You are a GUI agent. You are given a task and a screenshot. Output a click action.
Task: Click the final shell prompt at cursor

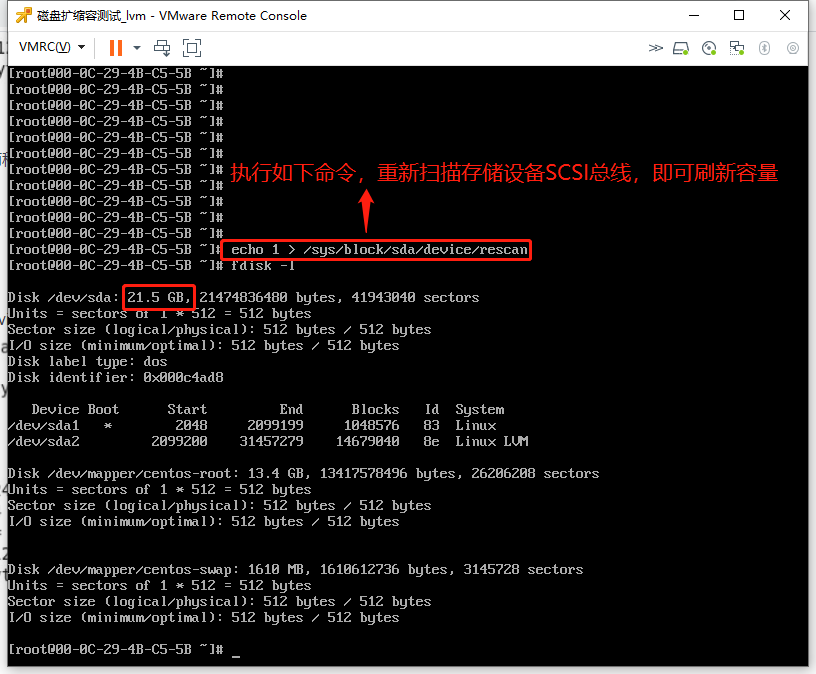point(124,650)
